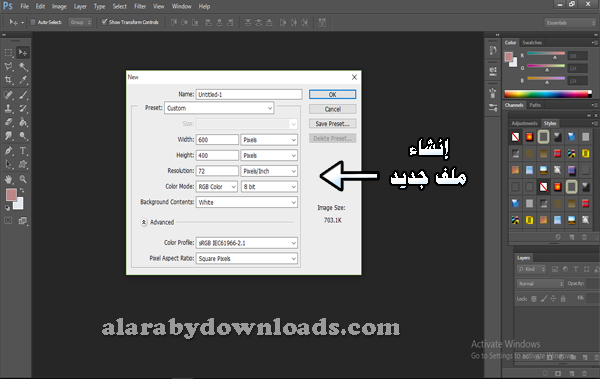Click Cancel in the New dialog
Image resolution: width=600 pixels, height=379 pixels.
333,109
